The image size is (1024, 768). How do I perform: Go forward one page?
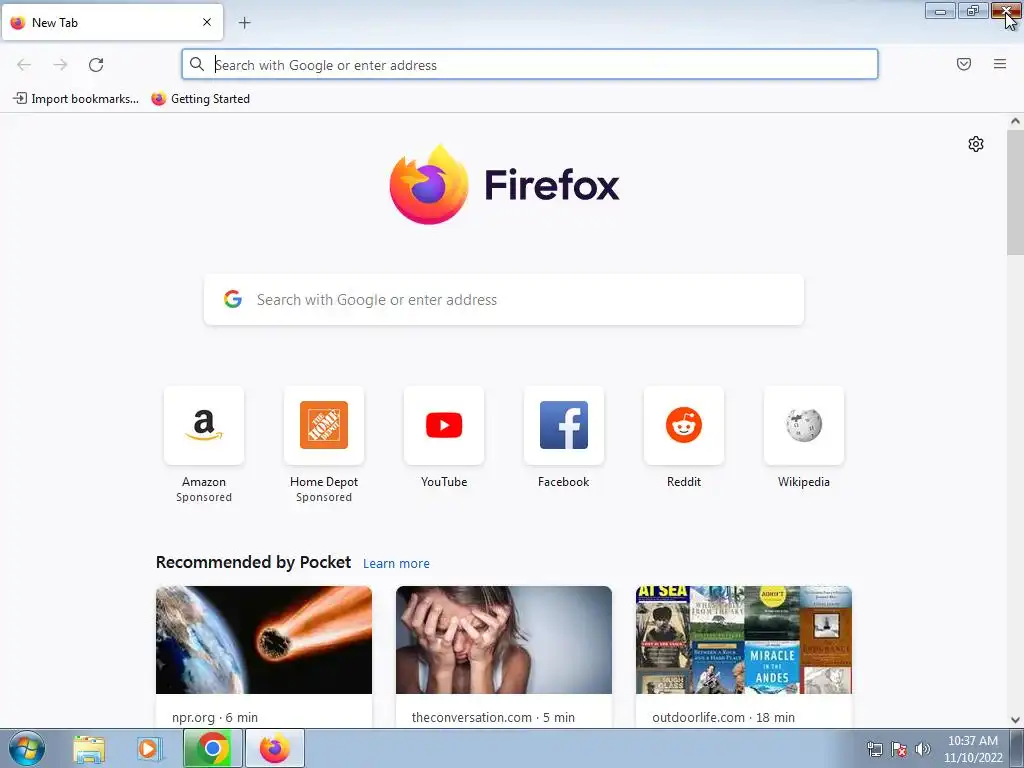tap(60, 65)
